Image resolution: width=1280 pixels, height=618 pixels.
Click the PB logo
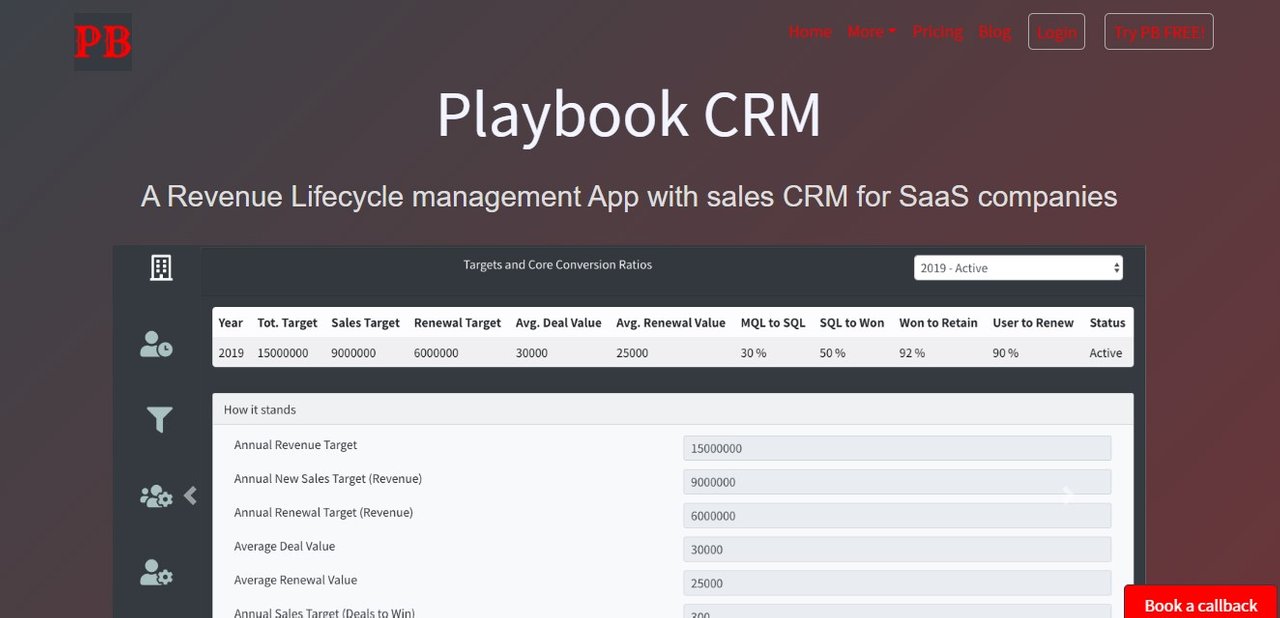pos(103,42)
